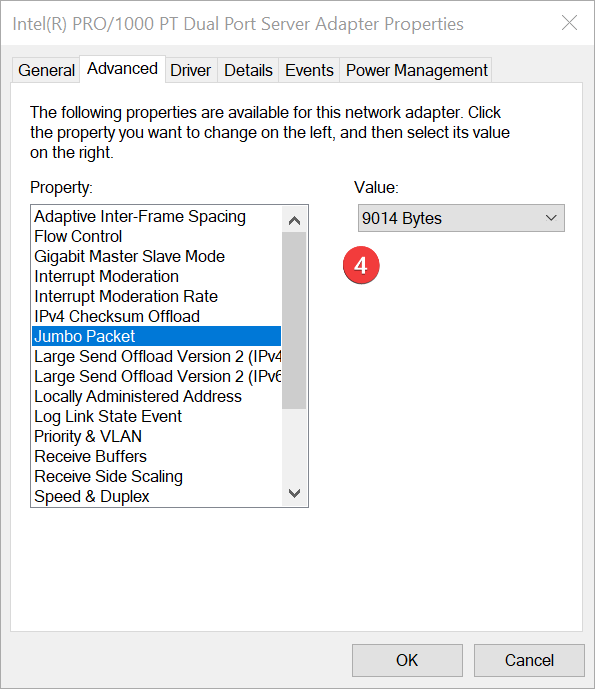Select the Priority & VLAN property
595x689 pixels.
click(156, 436)
